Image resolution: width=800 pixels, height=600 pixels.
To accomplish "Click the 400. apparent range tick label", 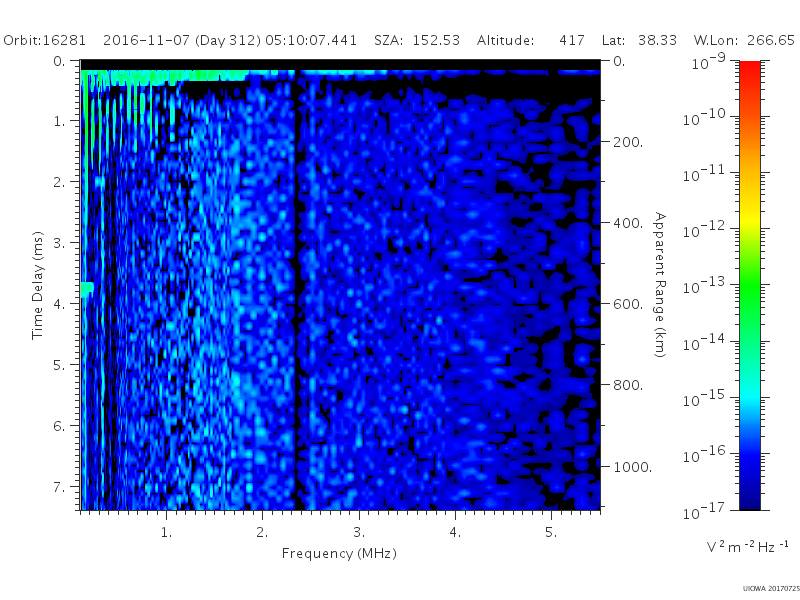I will (x=628, y=223).
